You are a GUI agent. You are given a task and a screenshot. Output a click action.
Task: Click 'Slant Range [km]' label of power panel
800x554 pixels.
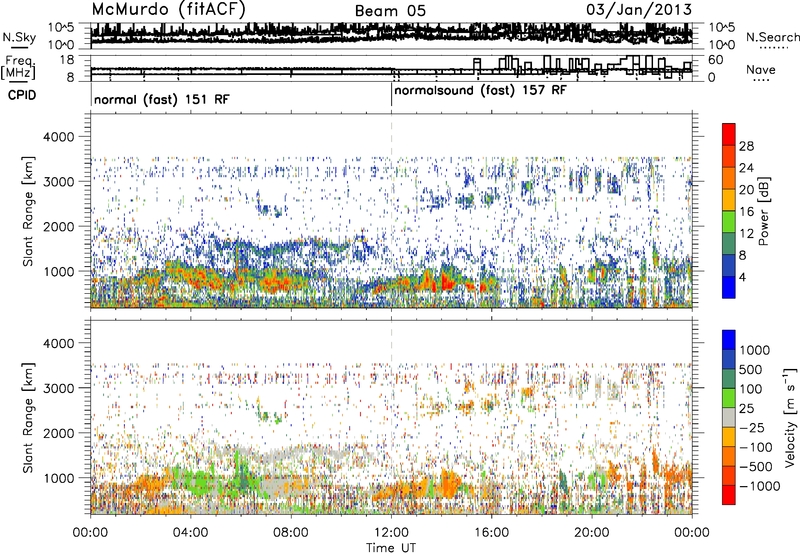29,211
